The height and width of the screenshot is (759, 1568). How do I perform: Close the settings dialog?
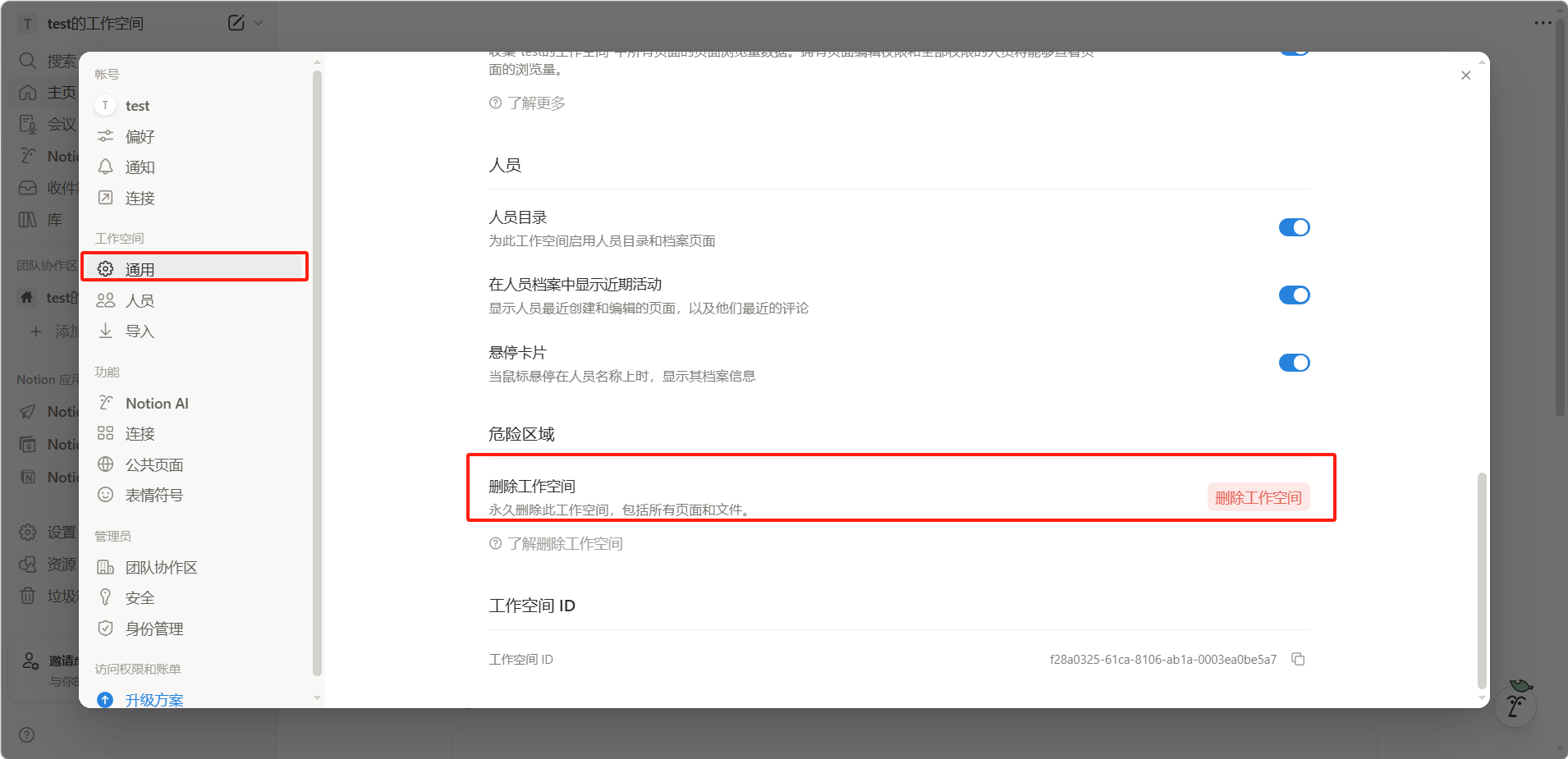(x=1465, y=75)
